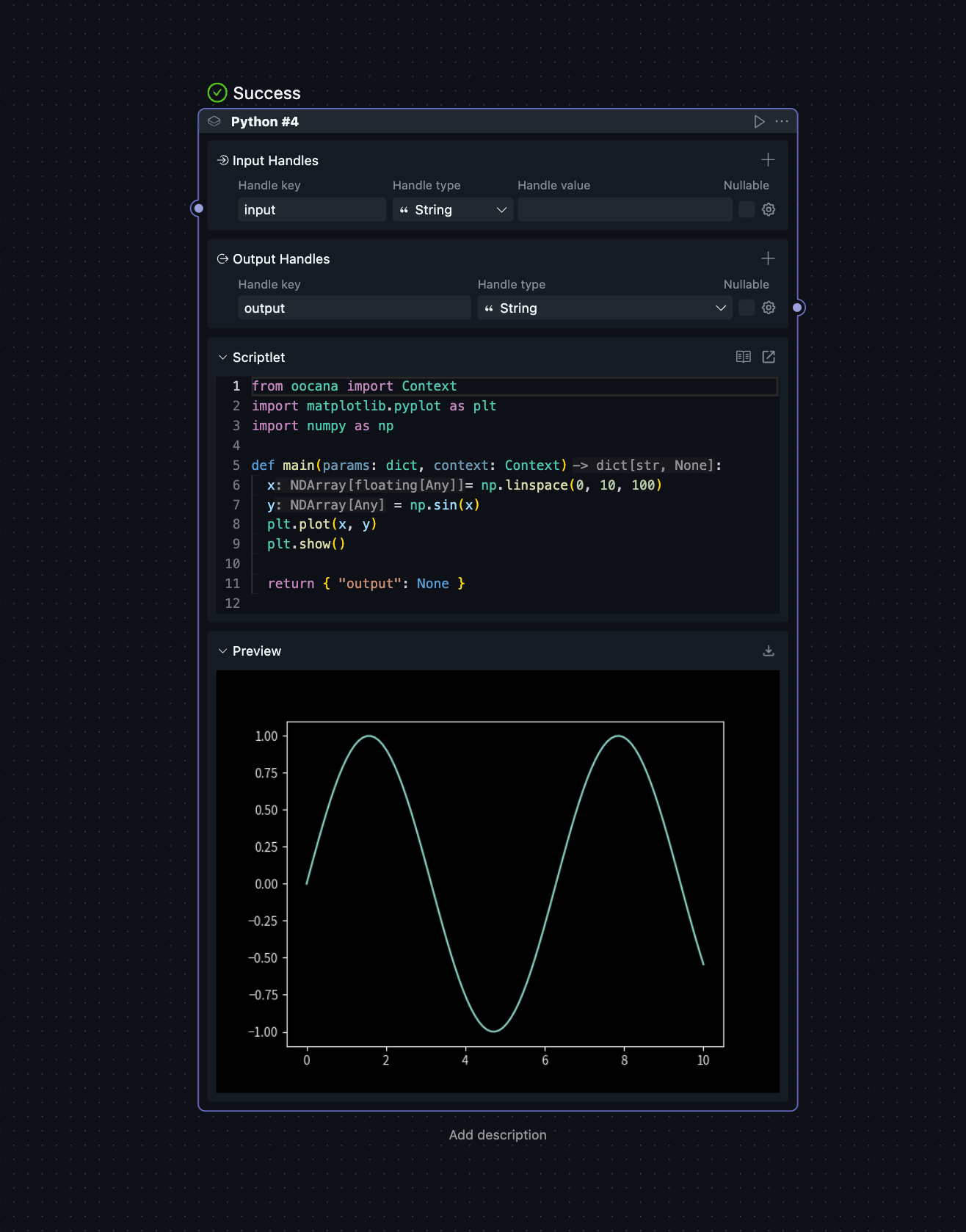Click the layers icon beside Python #4
This screenshot has height=1232, width=966.
click(214, 122)
